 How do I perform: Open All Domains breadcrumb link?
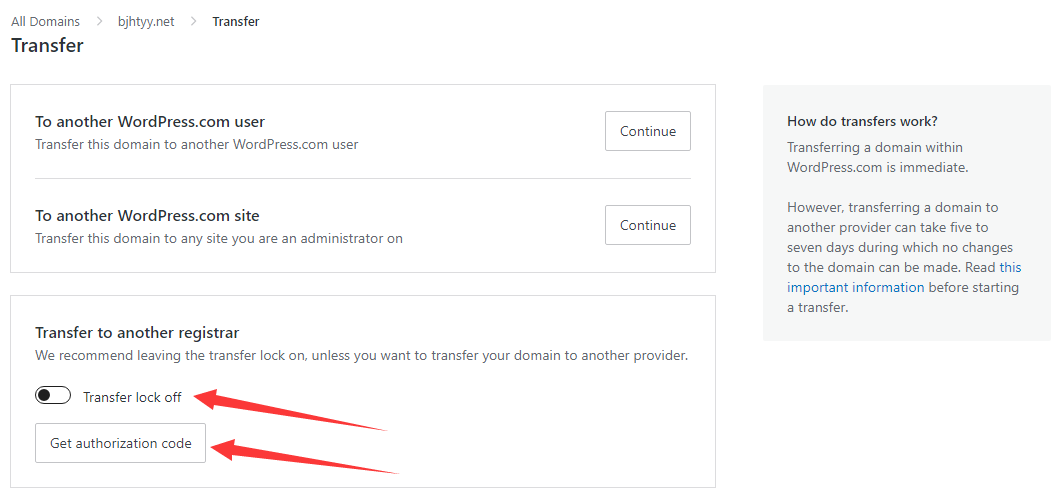(45, 21)
